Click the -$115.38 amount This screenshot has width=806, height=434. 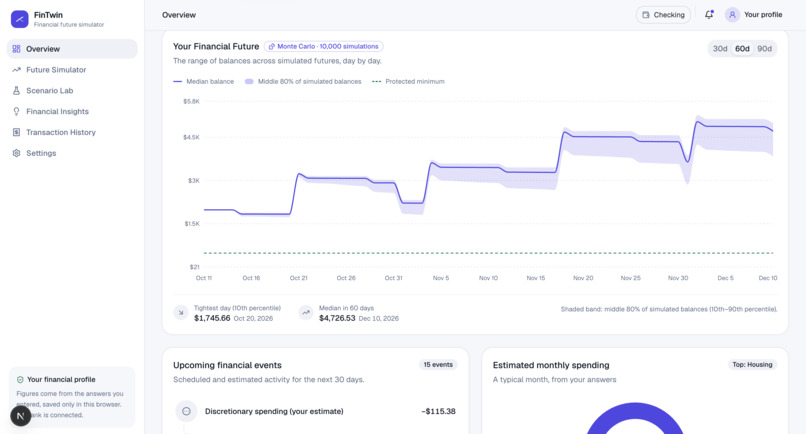click(x=438, y=411)
